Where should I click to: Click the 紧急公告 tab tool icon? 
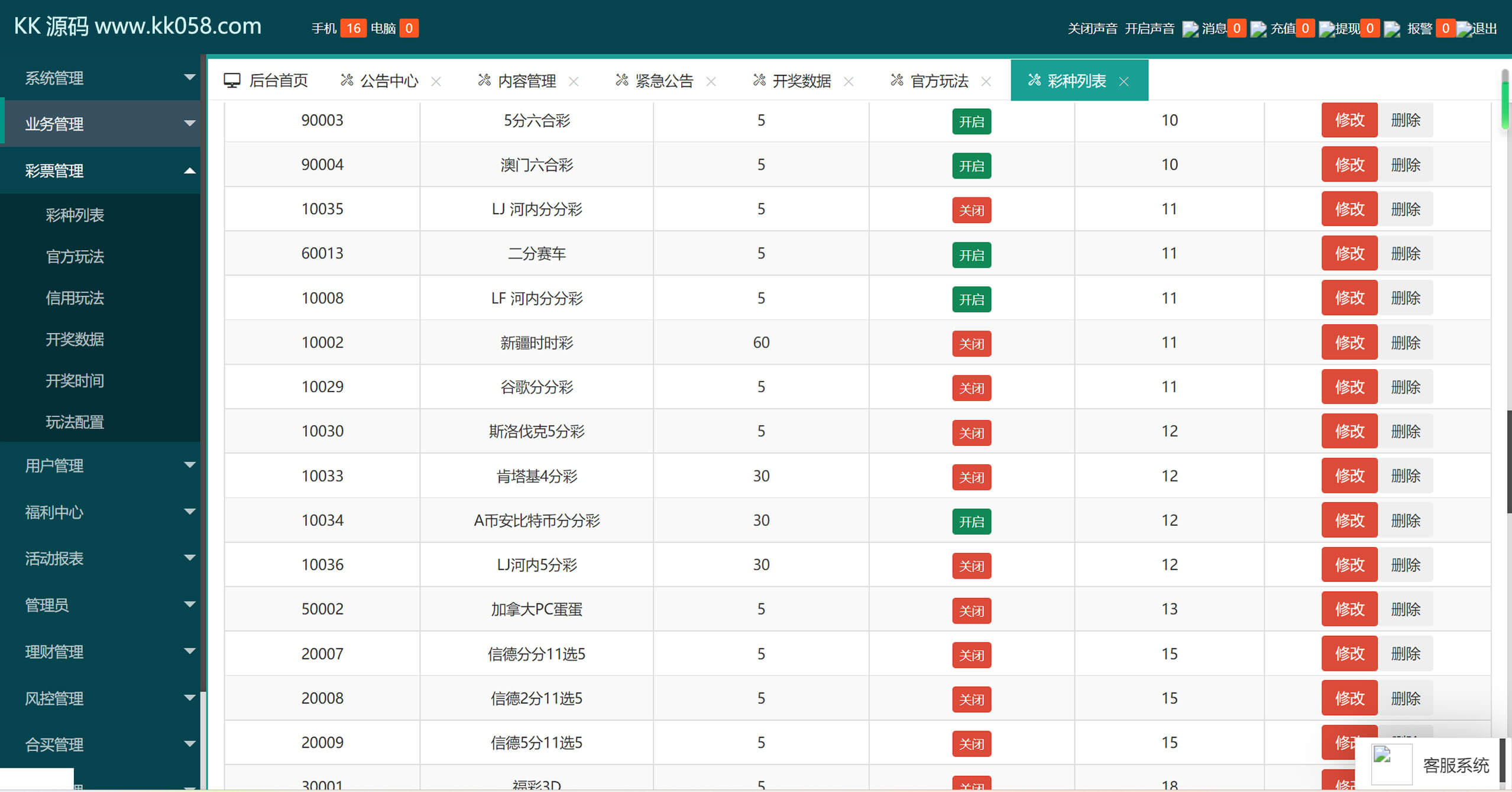point(621,80)
